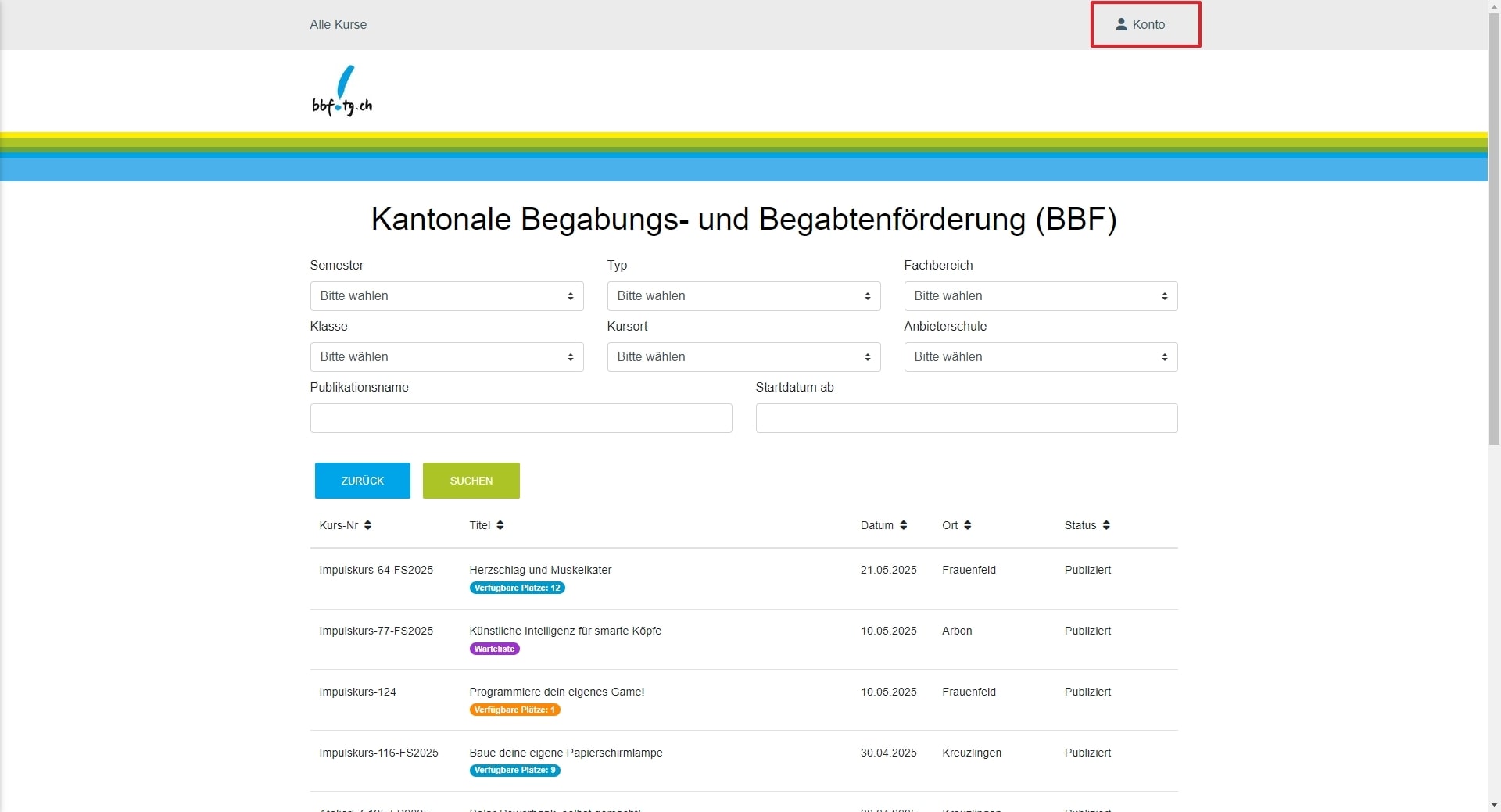Click the Warteliste badge
The image size is (1501, 812).
coord(494,649)
